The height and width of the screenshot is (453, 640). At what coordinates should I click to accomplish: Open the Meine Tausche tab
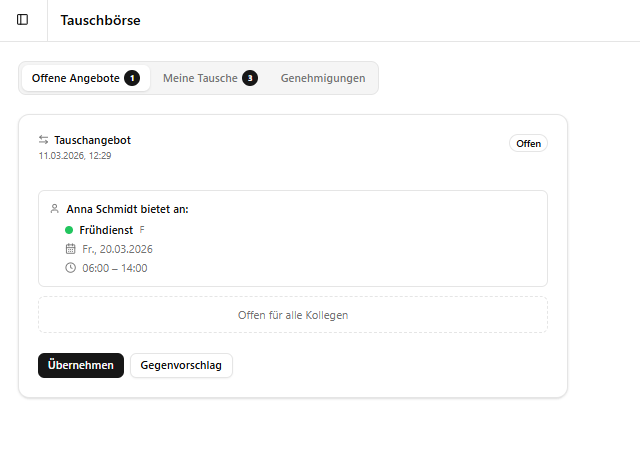(x=201, y=78)
